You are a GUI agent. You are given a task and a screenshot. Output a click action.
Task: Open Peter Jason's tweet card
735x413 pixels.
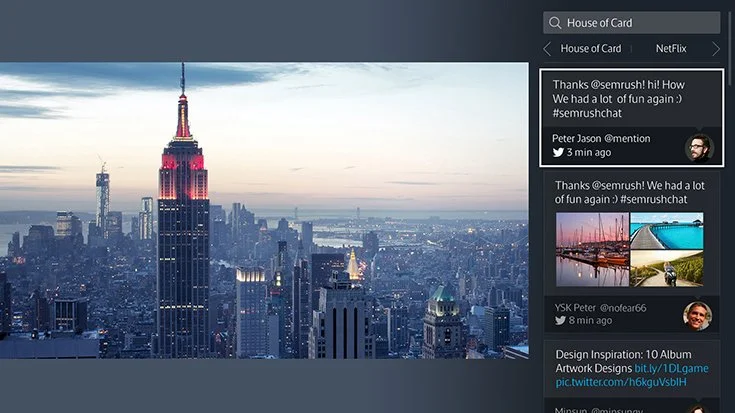tap(631, 118)
